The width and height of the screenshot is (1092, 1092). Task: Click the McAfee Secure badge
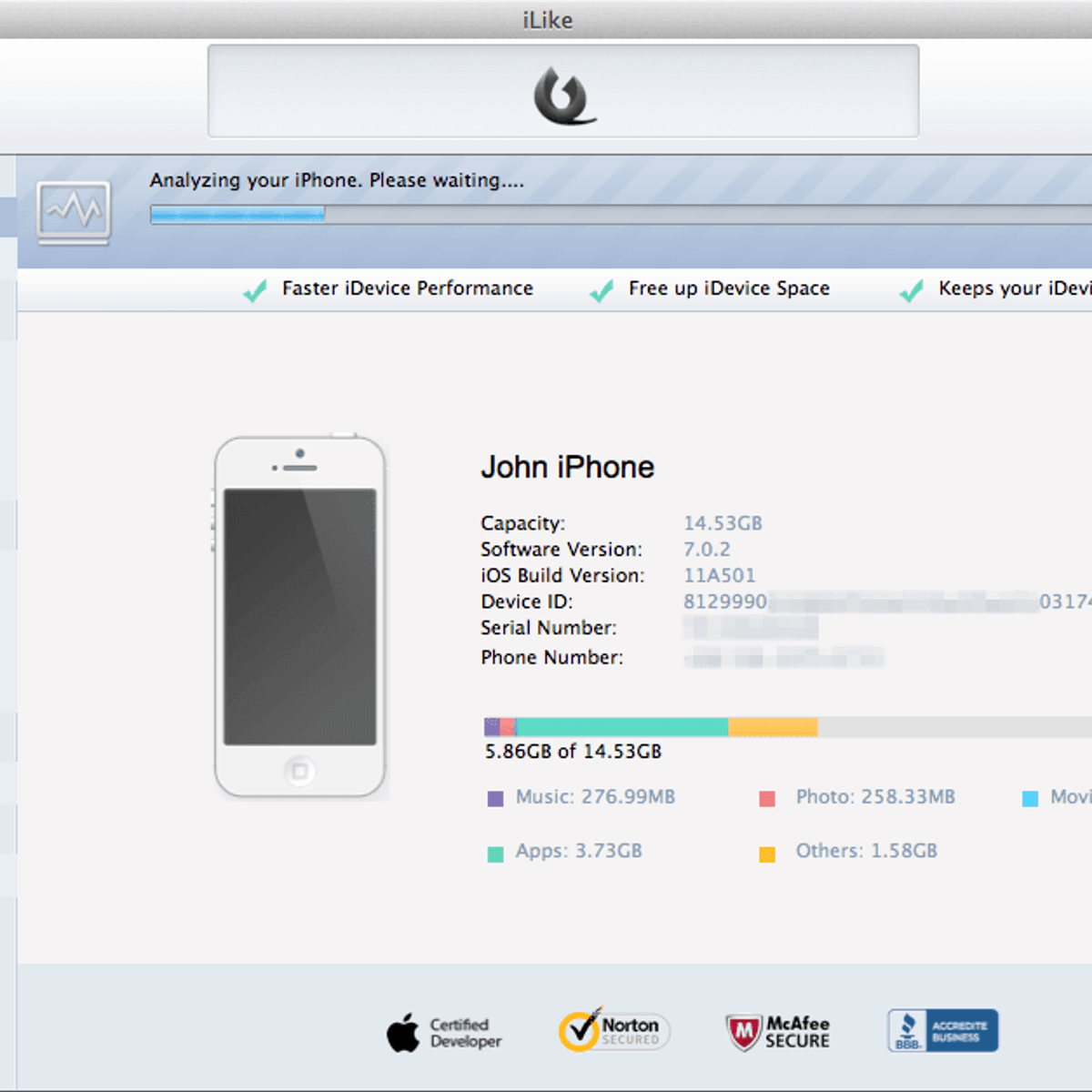click(778, 1032)
